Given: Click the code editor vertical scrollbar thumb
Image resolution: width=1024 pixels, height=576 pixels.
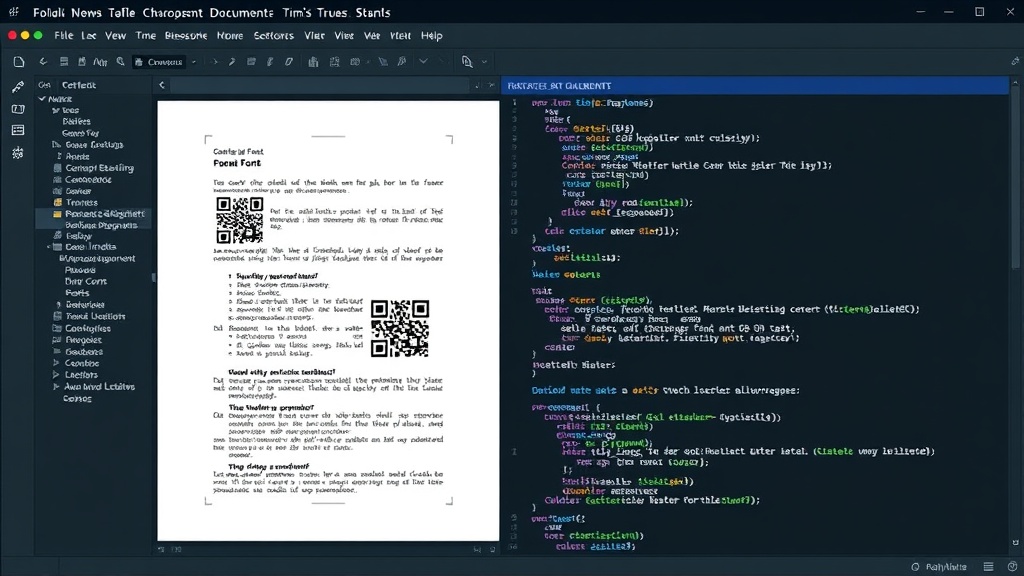Looking at the screenshot, I should click(1016, 176).
